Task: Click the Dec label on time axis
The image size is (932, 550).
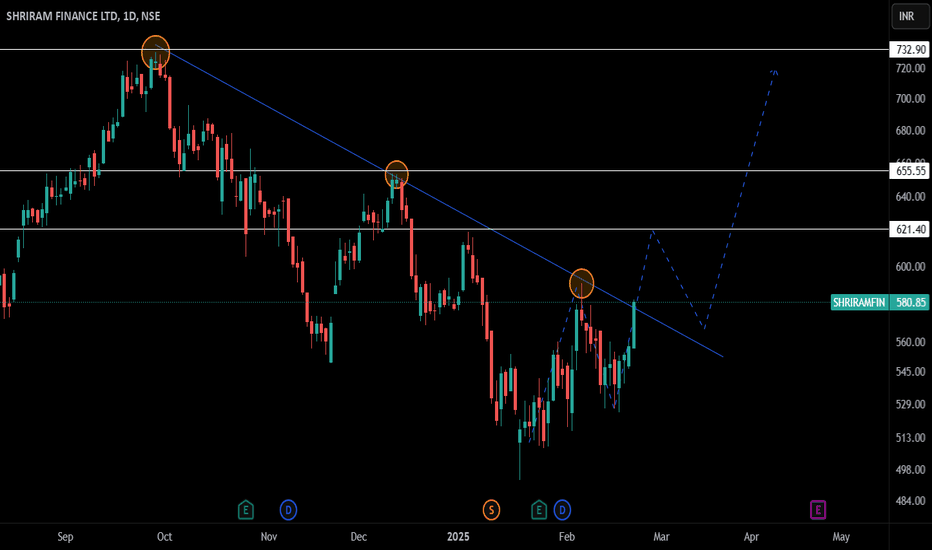Action: coord(358,537)
